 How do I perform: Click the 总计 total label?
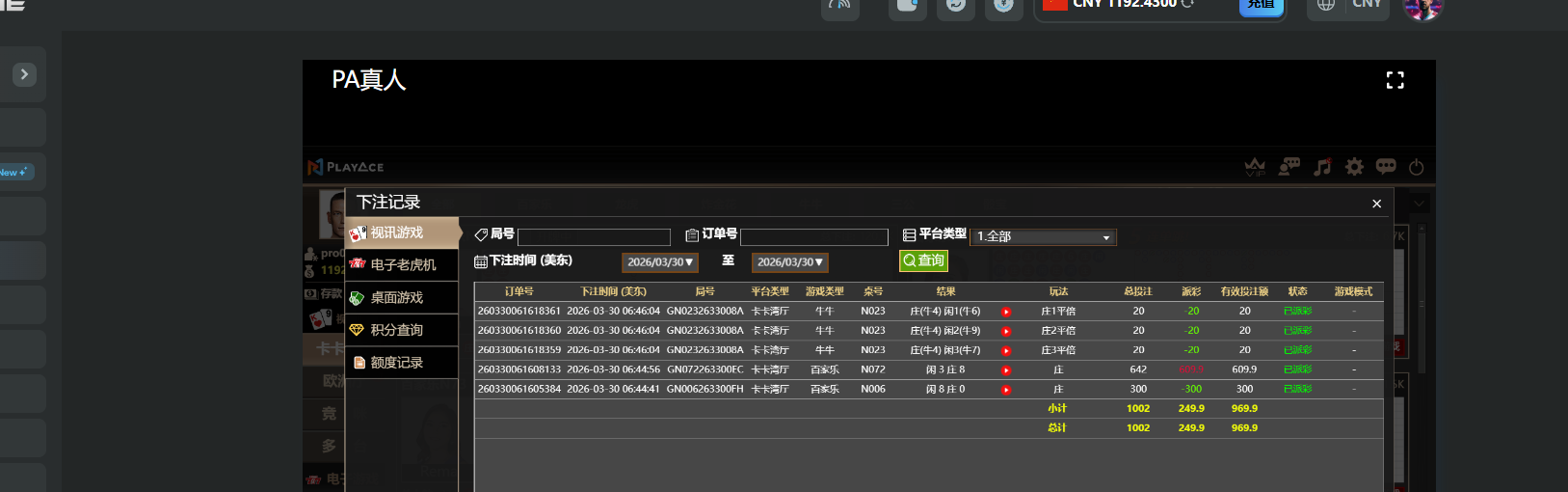(x=1057, y=427)
